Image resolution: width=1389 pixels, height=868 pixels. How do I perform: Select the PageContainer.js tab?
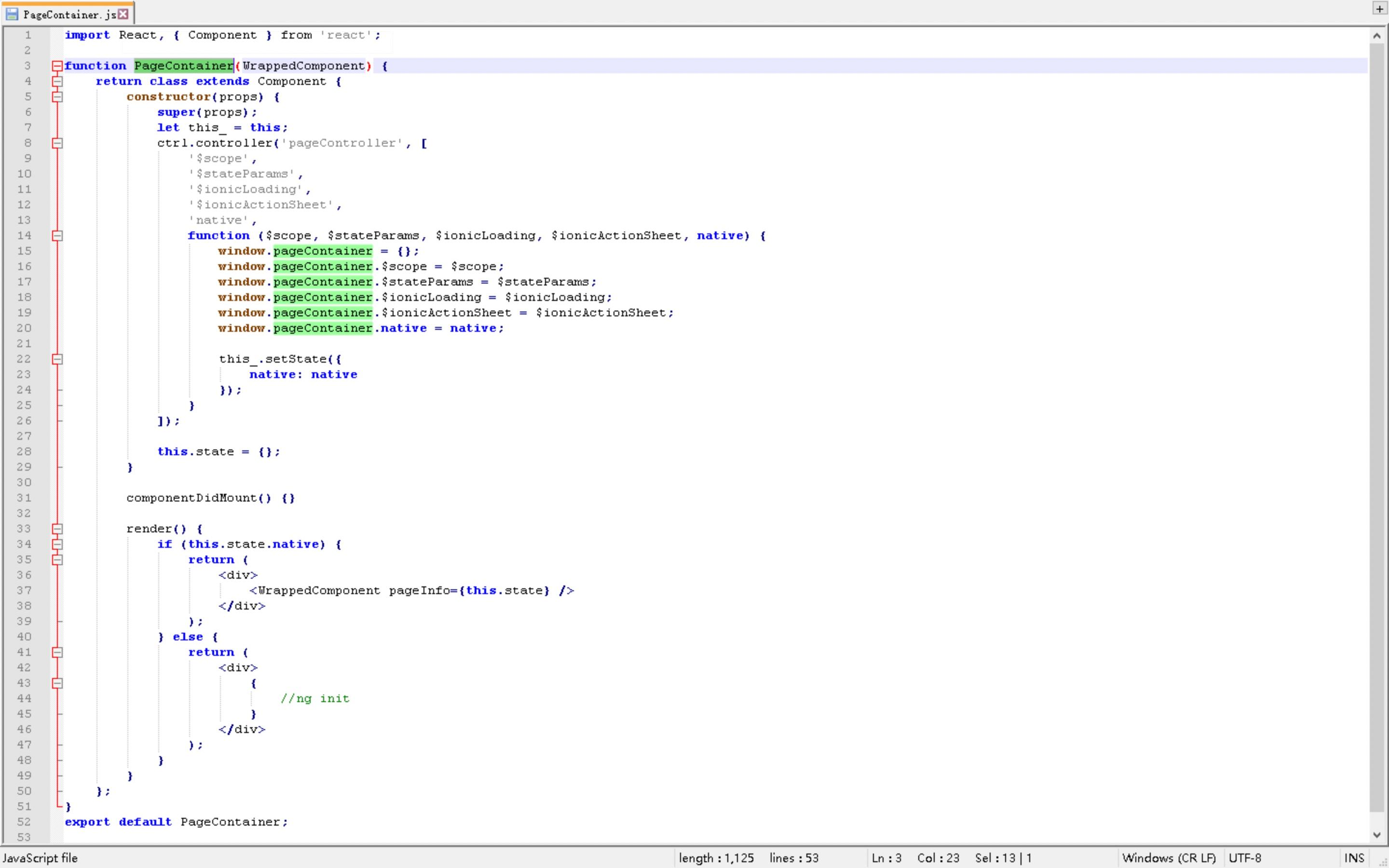click(69, 14)
